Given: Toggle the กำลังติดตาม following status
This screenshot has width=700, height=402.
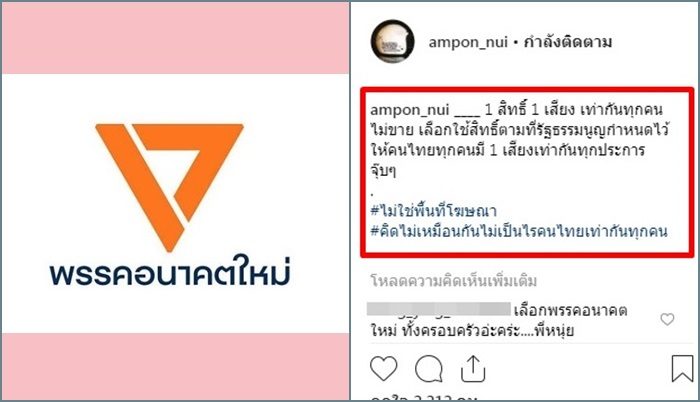Looking at the screenshot, I should point(567,42).
